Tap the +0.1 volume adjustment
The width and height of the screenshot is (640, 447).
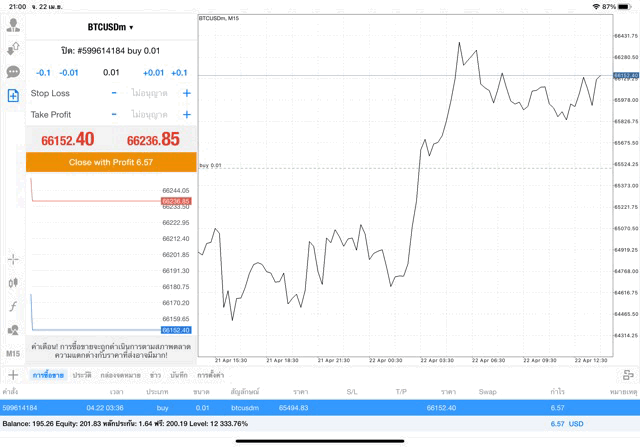tap(179, 72)
